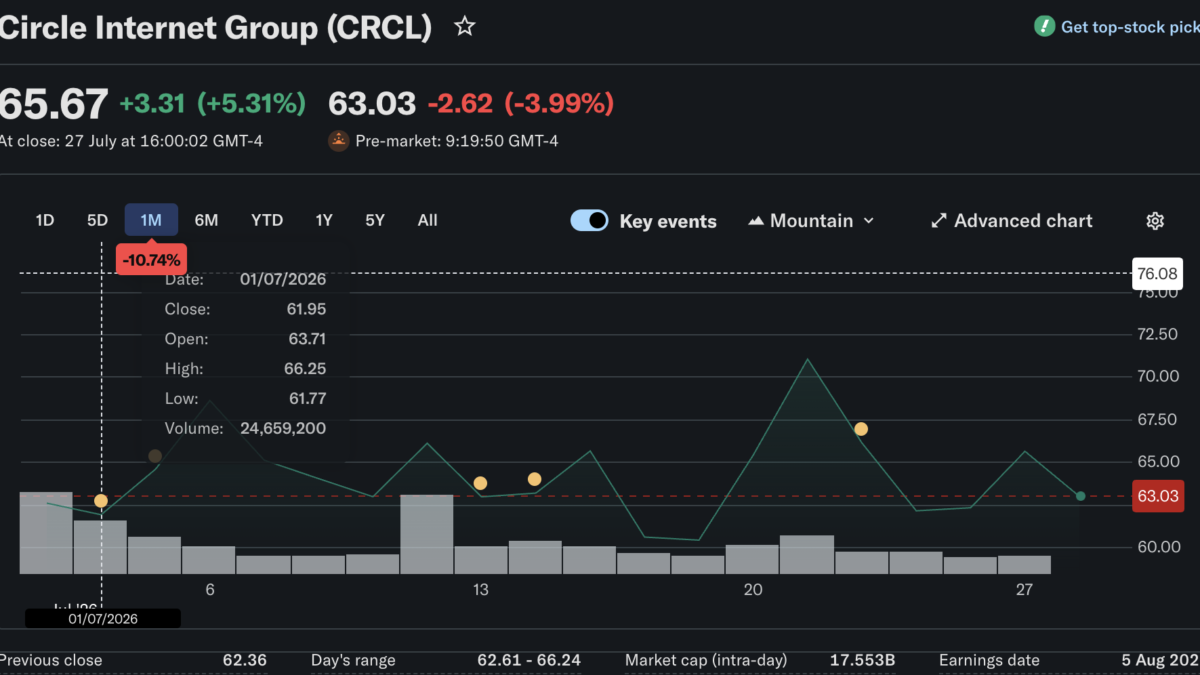
Task: Click the green current-price dot at chart end
Action: [x=1080, y=496]
